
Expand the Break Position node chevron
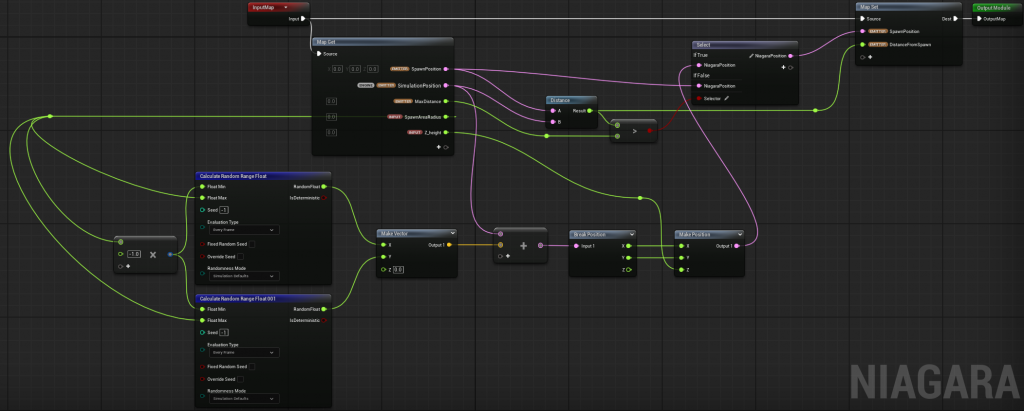point(631,232)
